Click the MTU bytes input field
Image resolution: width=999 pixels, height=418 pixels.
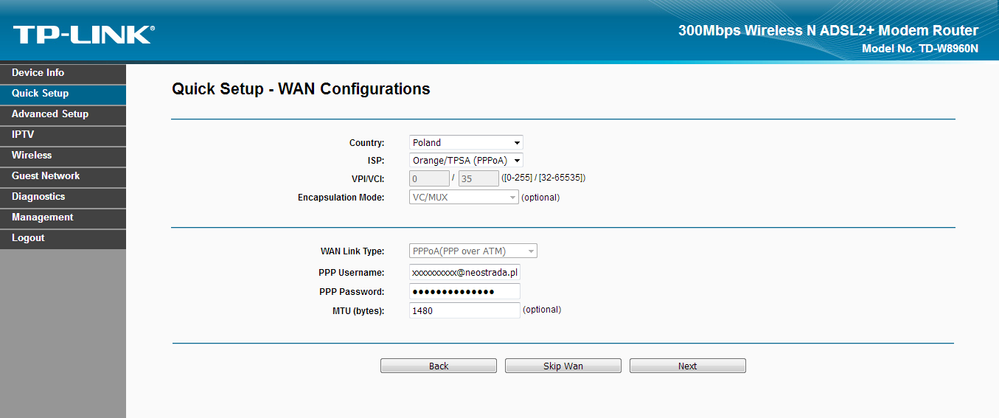(x=465, y=310)
